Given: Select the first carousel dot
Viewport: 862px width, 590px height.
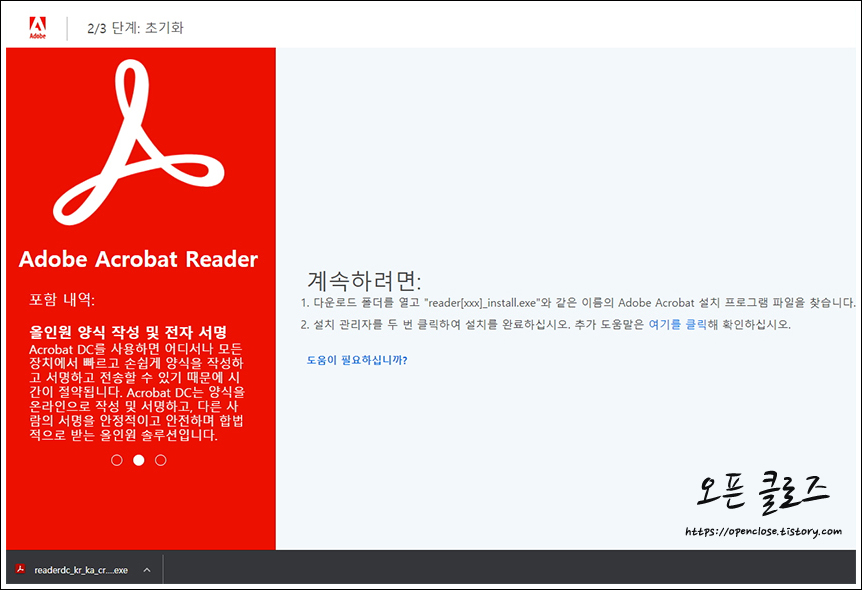Looking at the screenshot, I should [117, 460].
